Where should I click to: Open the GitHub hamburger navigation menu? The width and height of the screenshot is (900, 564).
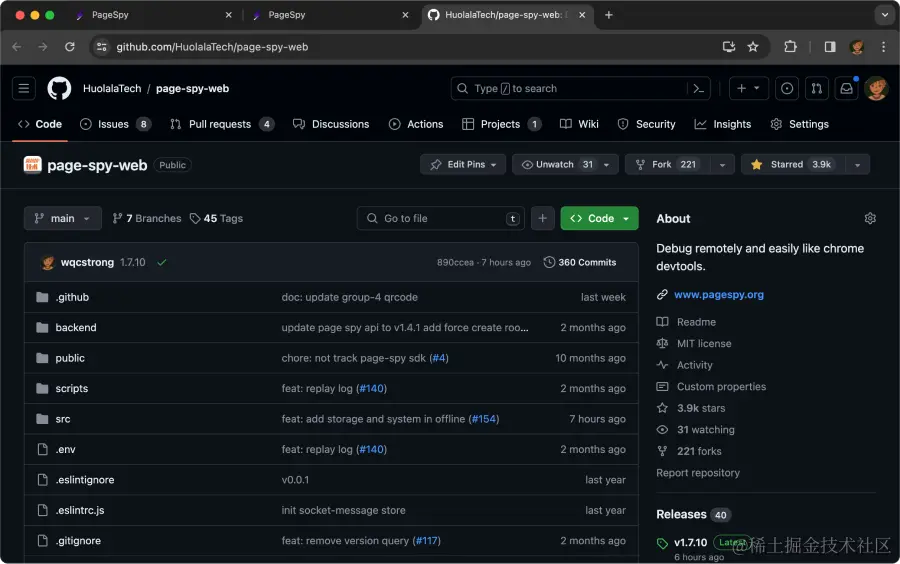(24, 88)
